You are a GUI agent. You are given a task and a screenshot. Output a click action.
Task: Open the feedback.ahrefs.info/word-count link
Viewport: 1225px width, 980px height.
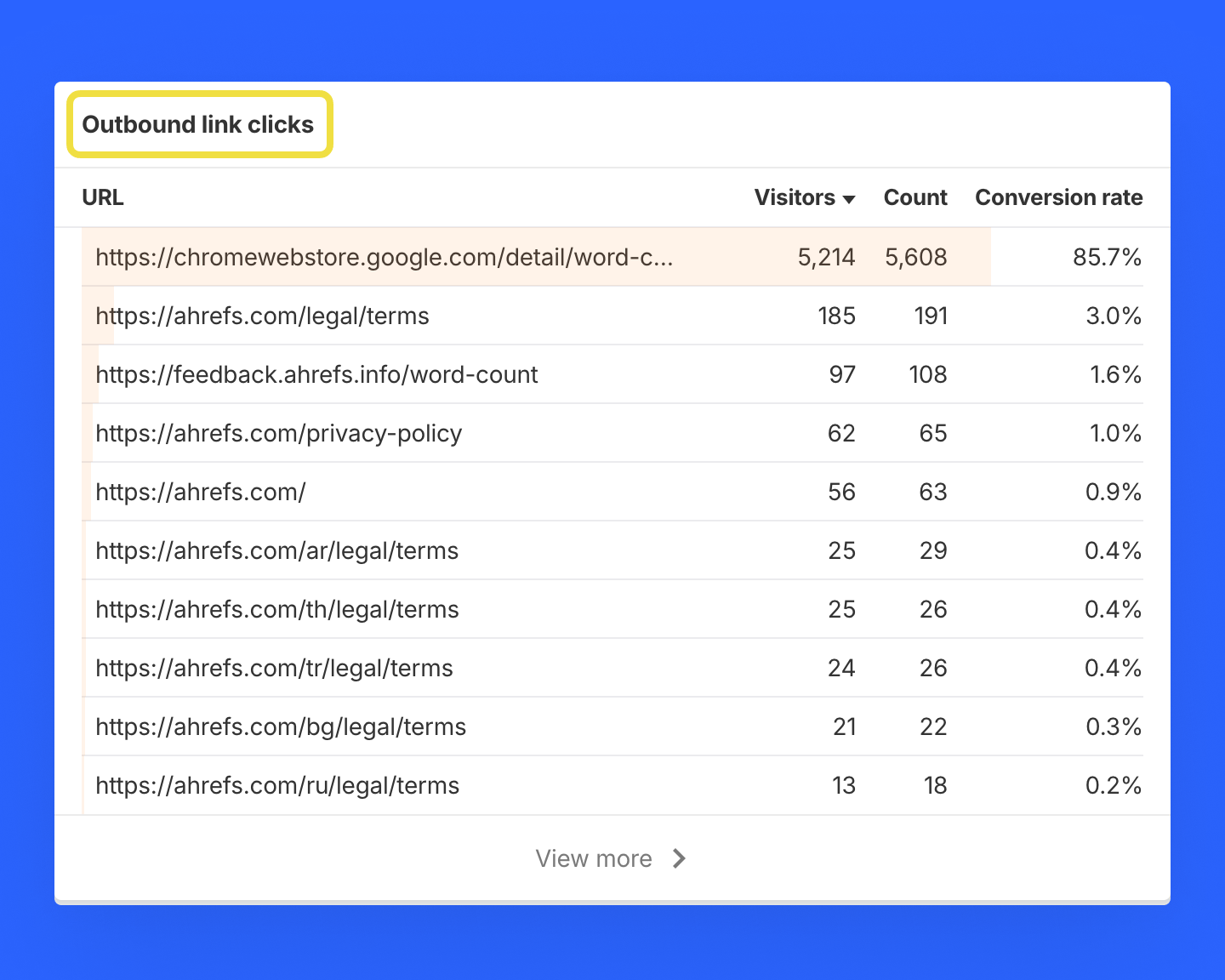316,374
